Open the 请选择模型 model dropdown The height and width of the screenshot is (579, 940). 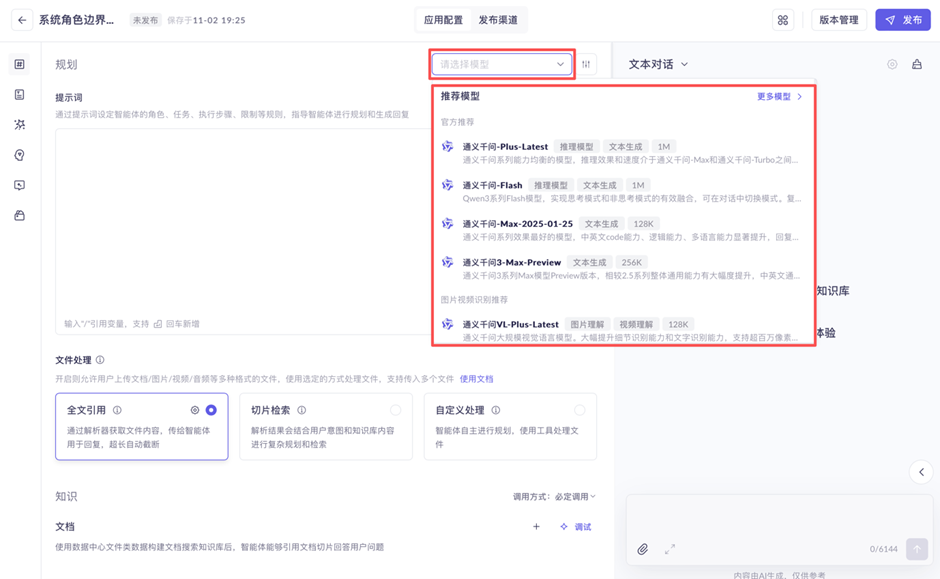click(x=501, y=64)
